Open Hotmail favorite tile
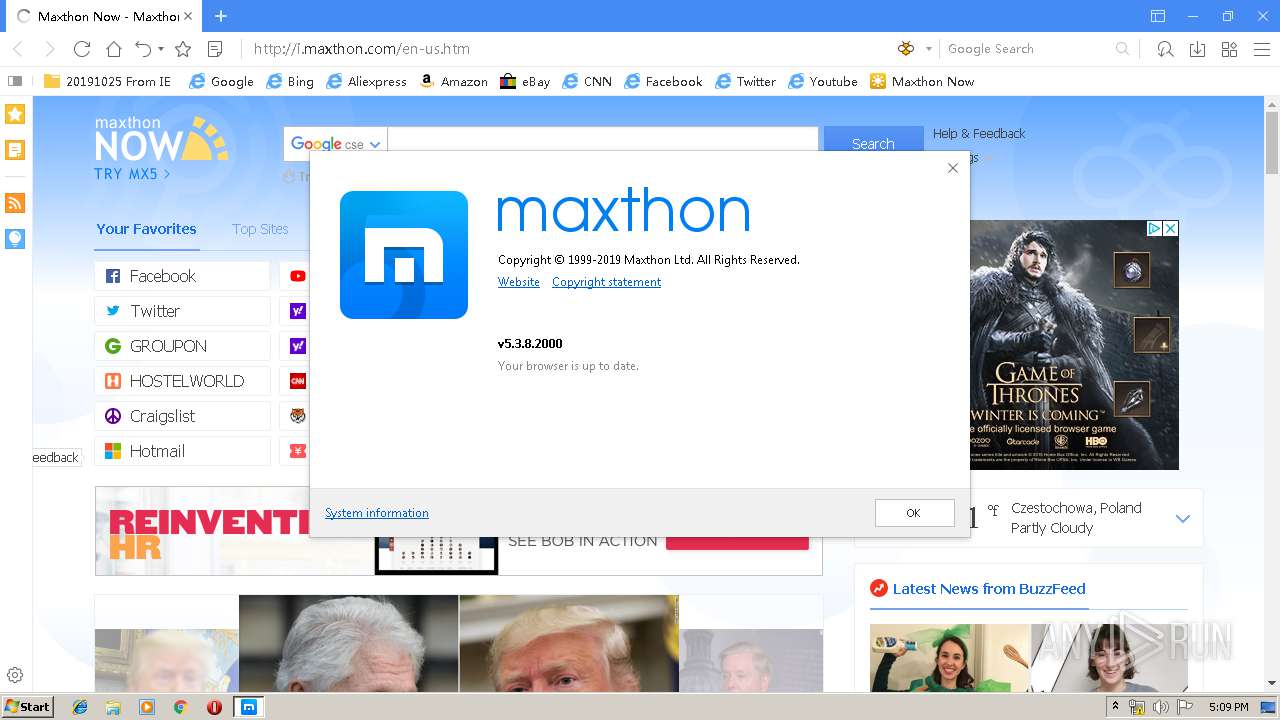1280x720 pixels. [182, 451]
